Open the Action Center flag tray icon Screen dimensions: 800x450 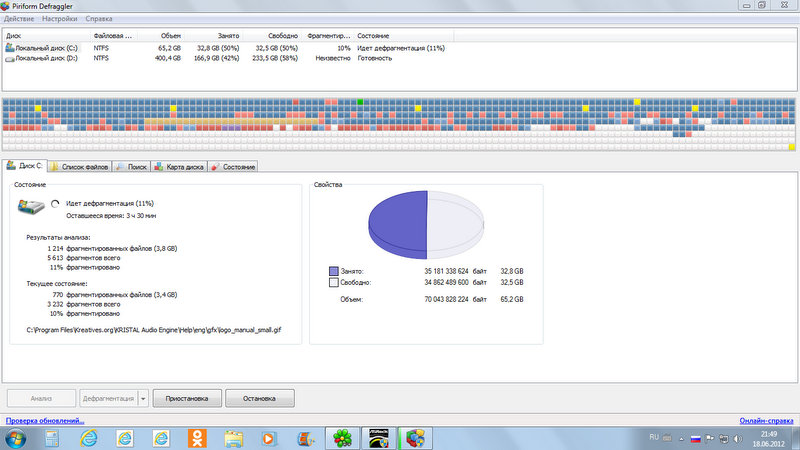pos(710,438)
